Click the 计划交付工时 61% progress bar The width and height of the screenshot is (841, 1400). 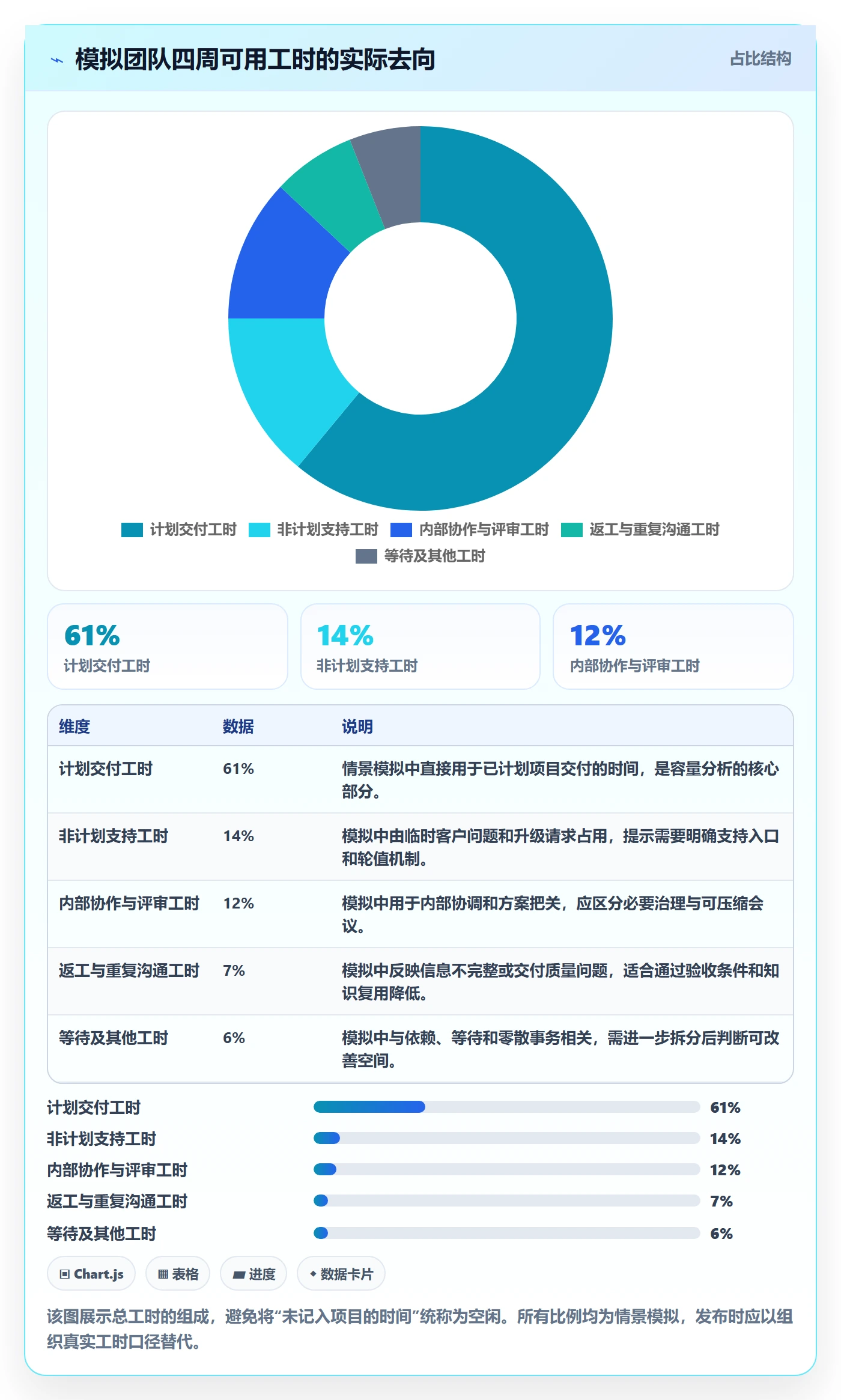pyautogui.click(x=507, y=1107)
